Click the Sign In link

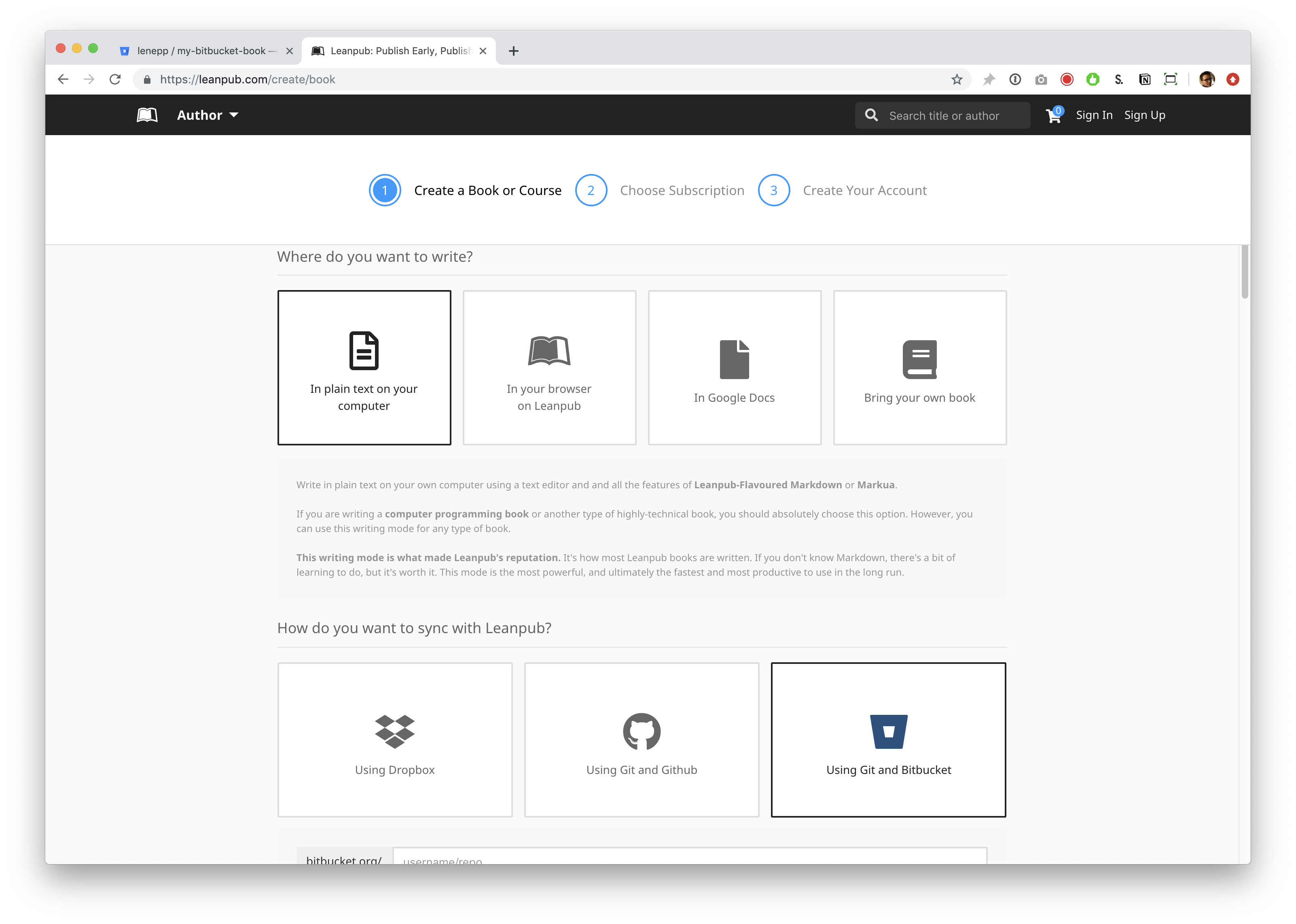click(x=1093, y=115)
